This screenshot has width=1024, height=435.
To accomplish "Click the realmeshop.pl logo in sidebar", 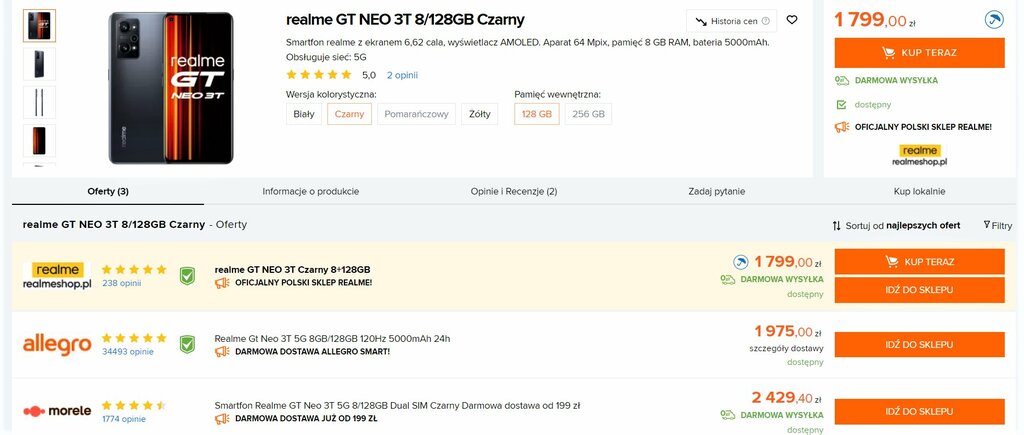I will click(x=921, y=154).
